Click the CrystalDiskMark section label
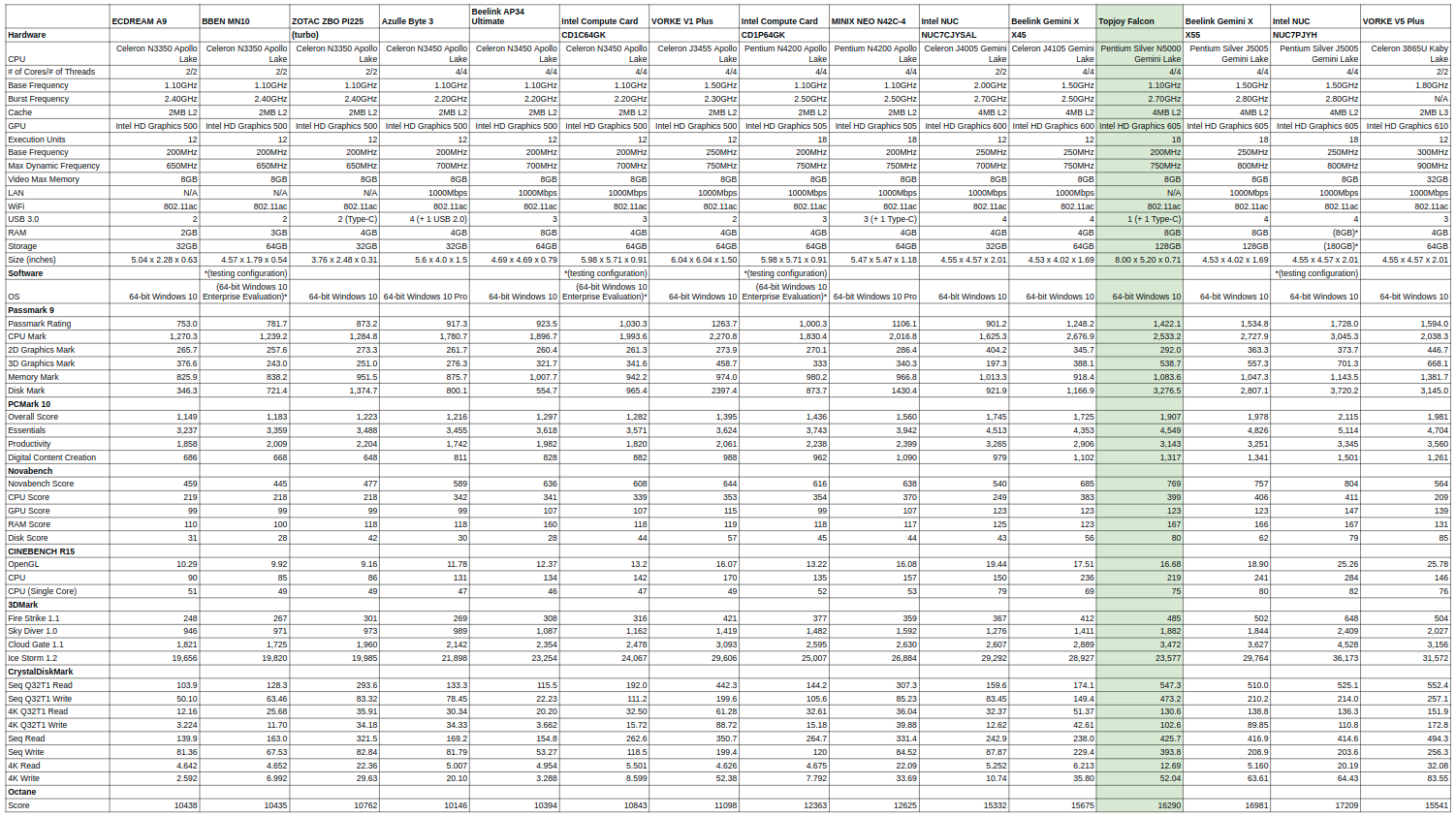1456x817 pixels. pyautogui.click(x=41, y=672)
